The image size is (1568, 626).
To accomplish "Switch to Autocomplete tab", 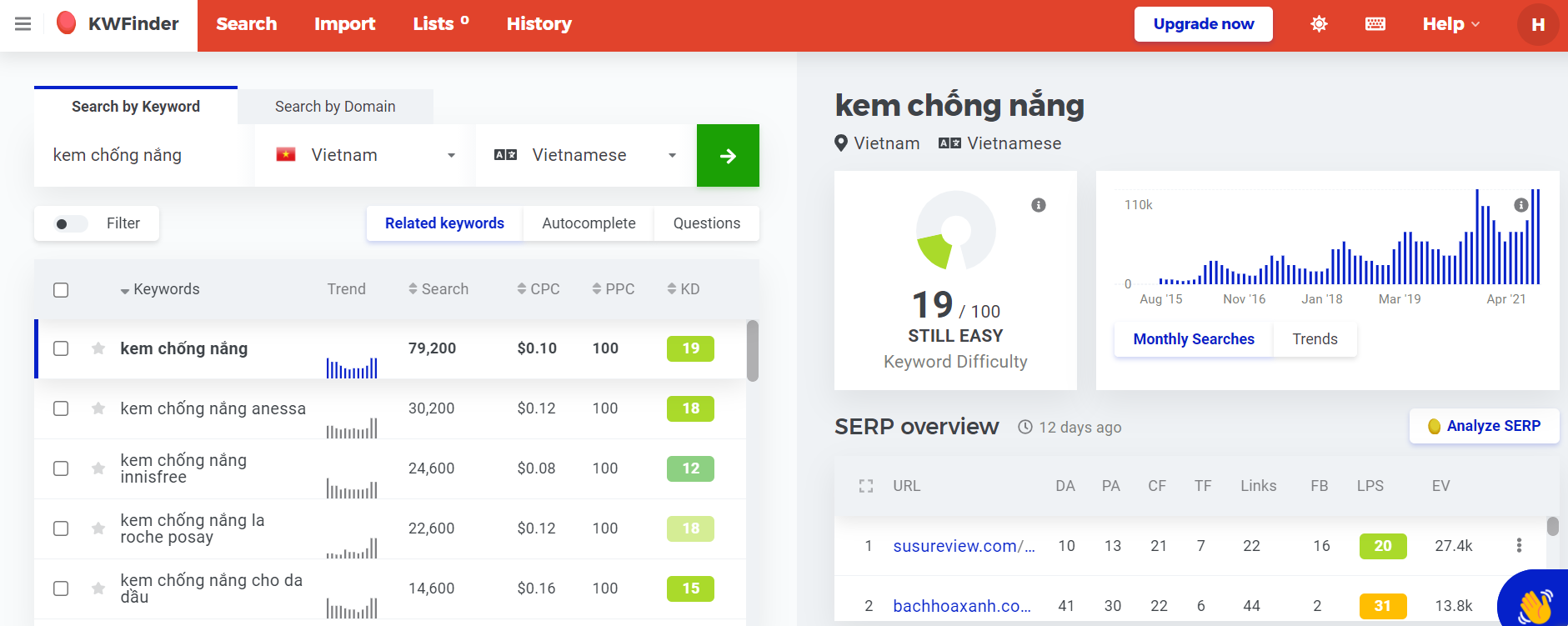I will pyautogui.click(x=589, y=223).
